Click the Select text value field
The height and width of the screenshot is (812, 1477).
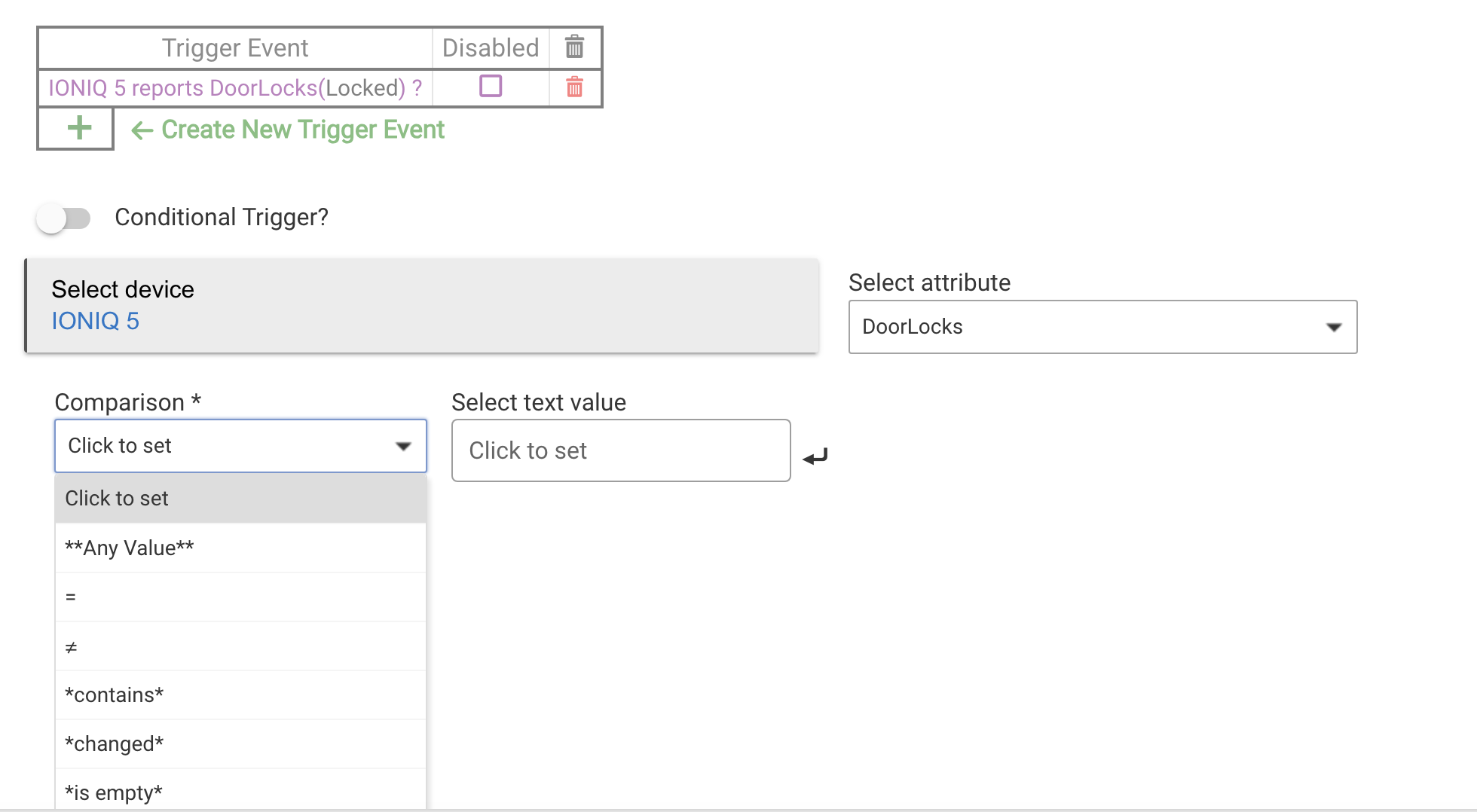[x=620, y=450]
